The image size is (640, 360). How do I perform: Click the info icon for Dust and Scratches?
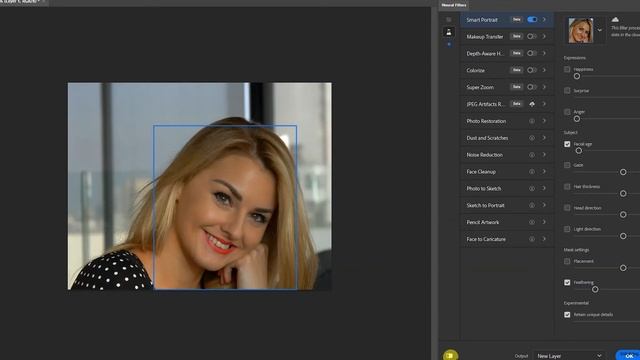532,138
